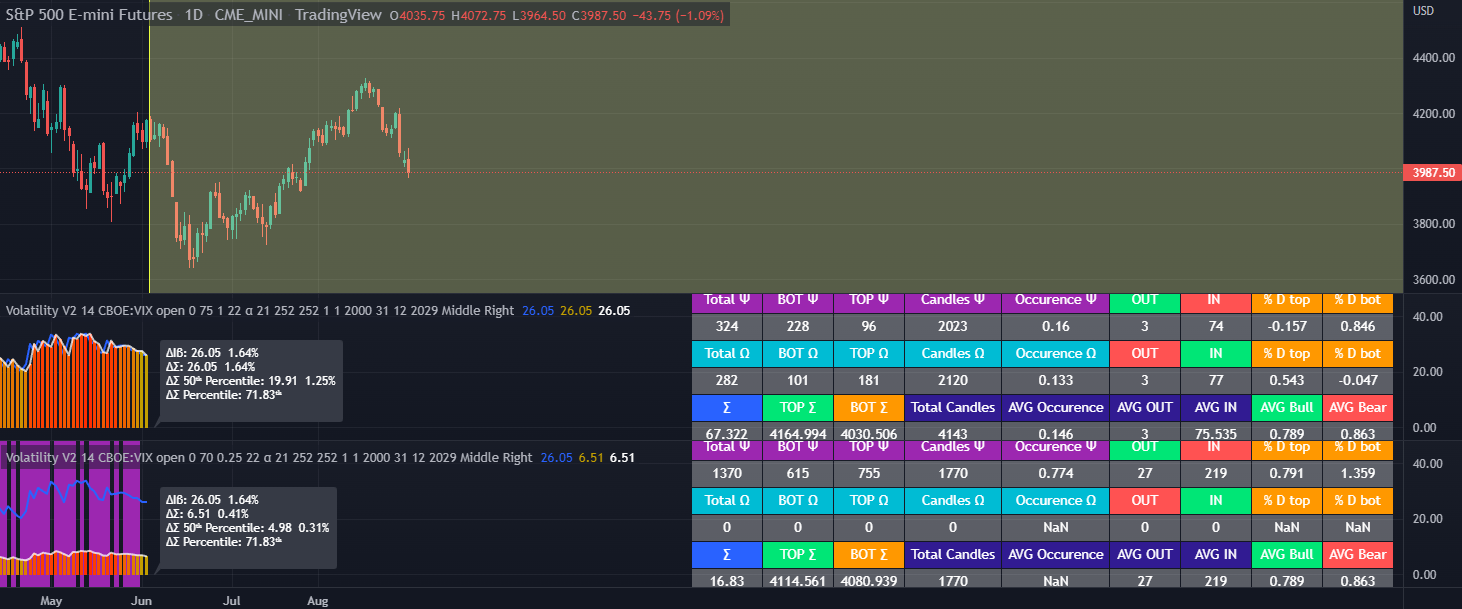Image resolution: width=1462 pixels, height=609 pixels.
Task: Click the CME_MINI exchange label
Action: 248,15
